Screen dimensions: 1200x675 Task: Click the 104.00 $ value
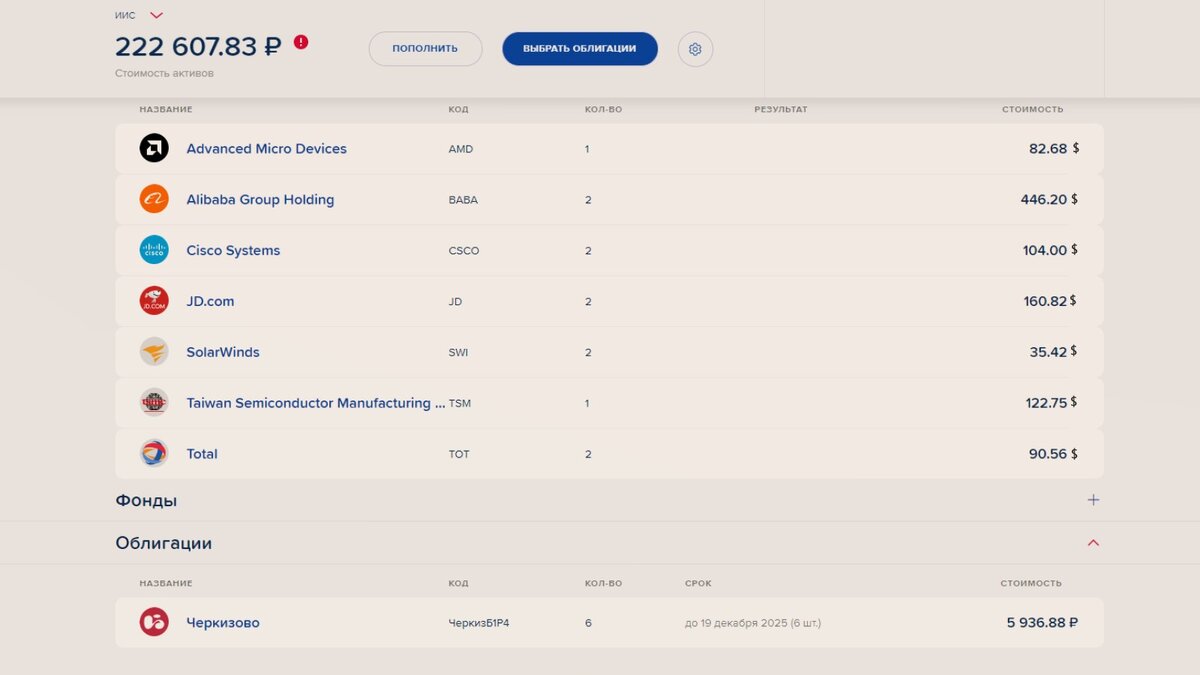point(1050,250)
